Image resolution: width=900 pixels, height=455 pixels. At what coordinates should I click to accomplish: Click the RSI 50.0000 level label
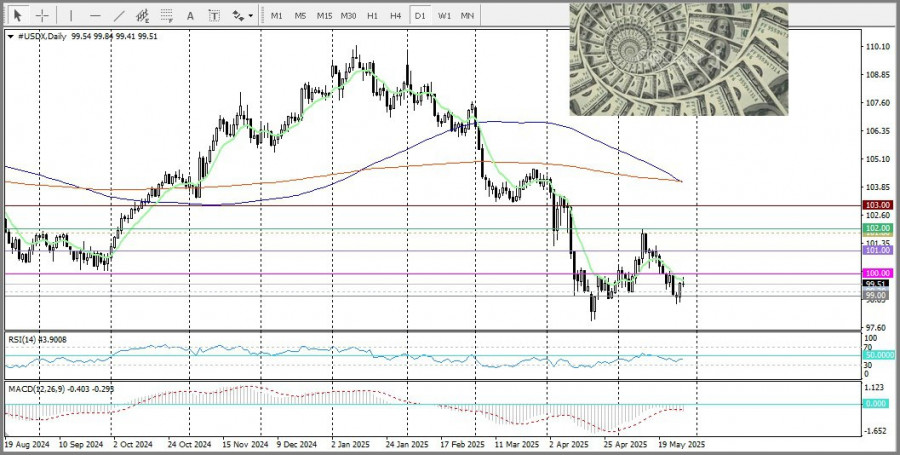878,355
